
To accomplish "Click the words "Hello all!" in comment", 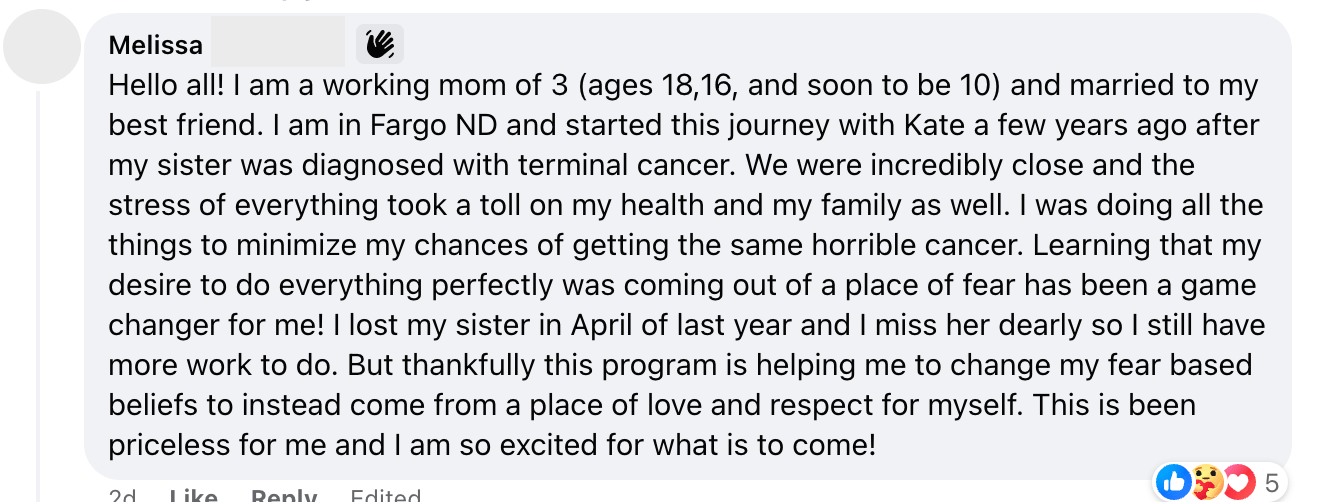I will point(166,87).
